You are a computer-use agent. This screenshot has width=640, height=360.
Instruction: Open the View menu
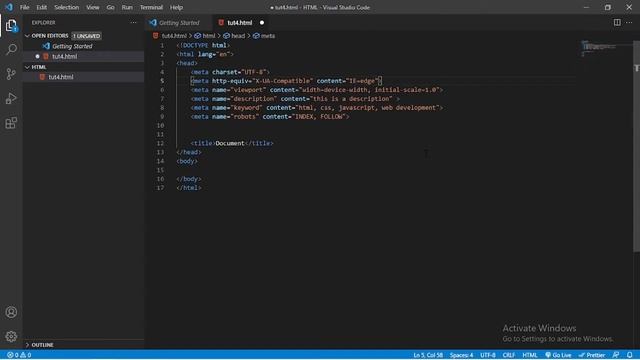92,7
